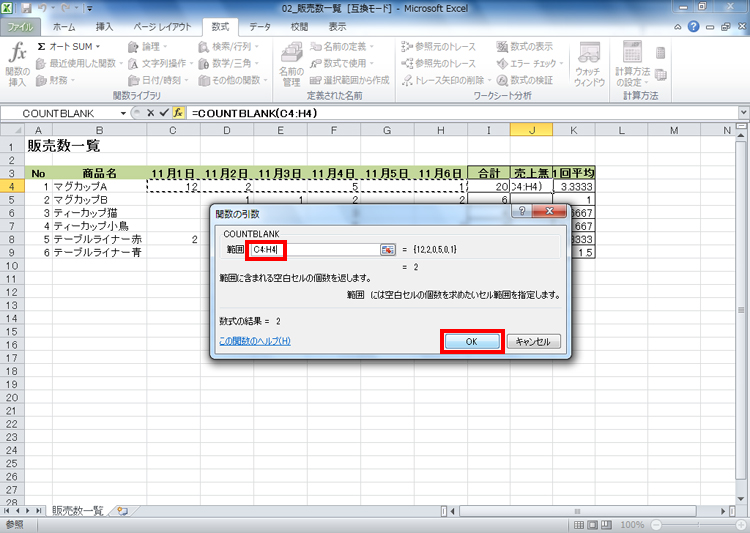This screenshot has width=750, height=533.
Task: Click the キャンセル button
Action: point(533,342)
